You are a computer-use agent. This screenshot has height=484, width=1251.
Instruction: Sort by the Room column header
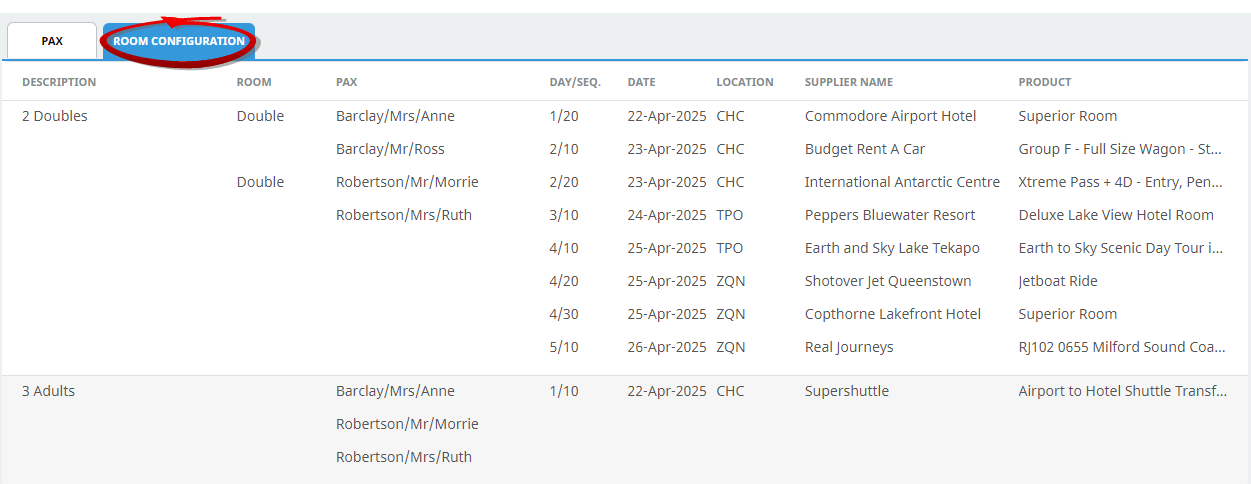[x=254, y=82]
